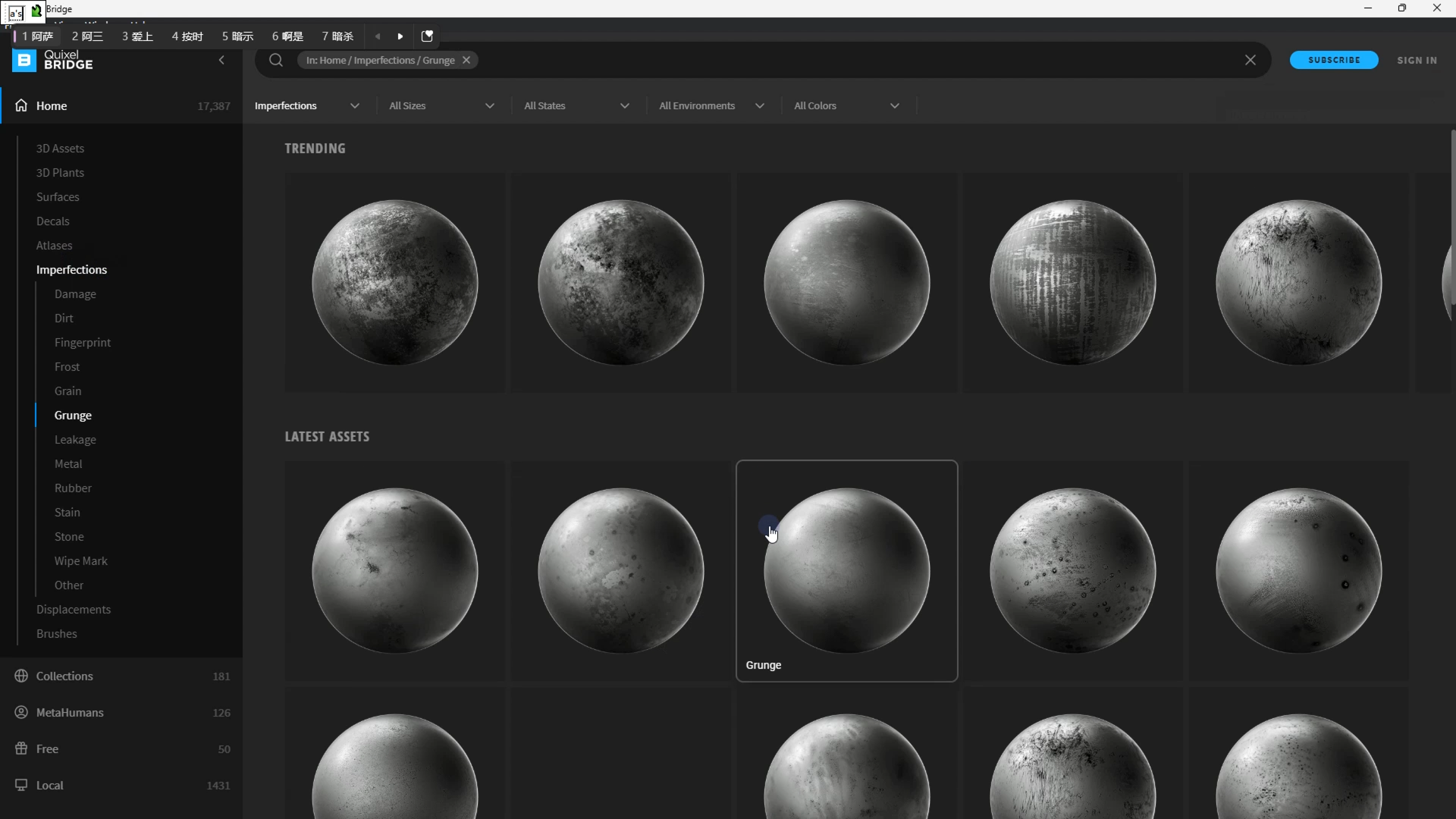The width and height of the screenshot is (1456, 819).
Task: Open MetaHumans via the face icon
Action: [21, 712]
